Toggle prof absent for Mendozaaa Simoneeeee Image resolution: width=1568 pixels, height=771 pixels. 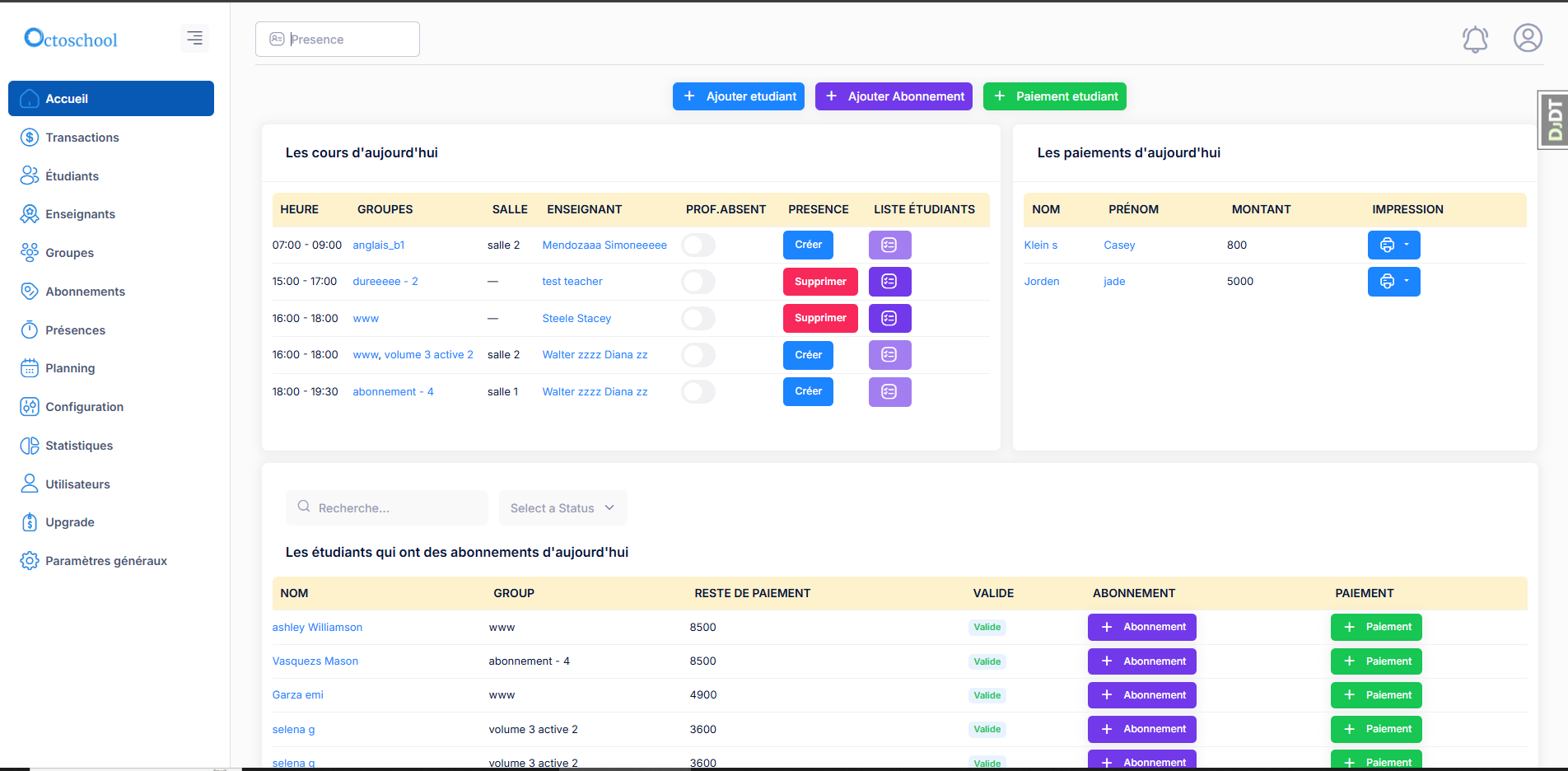point(698,245)
